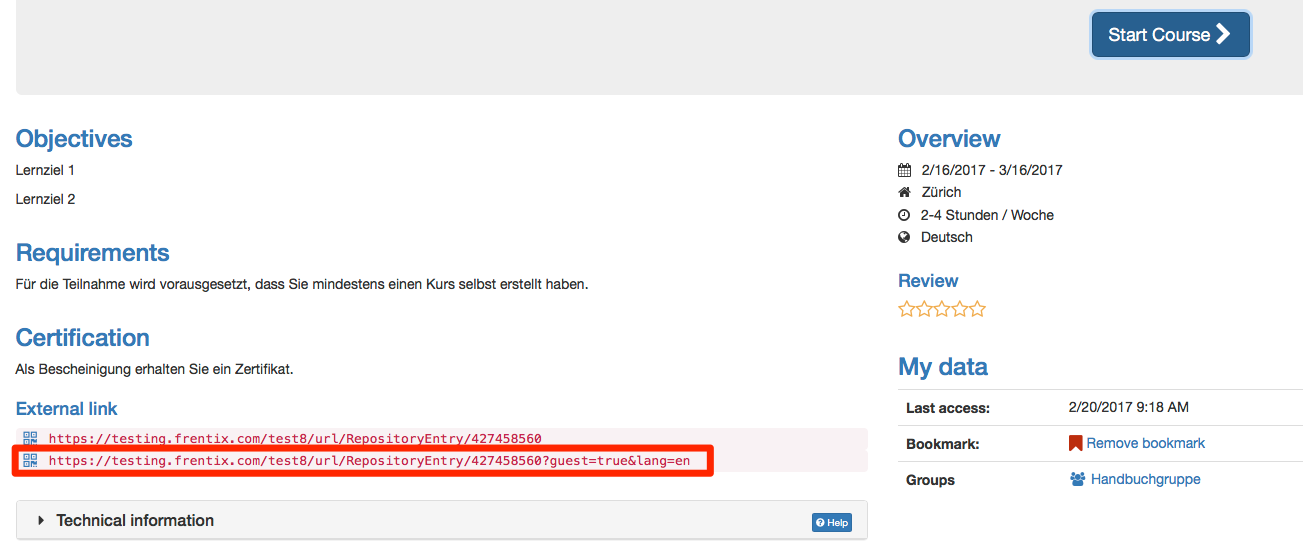Click the red bookmark icon
This screenshot has width=1303, height=550.
coord(1076,443)
